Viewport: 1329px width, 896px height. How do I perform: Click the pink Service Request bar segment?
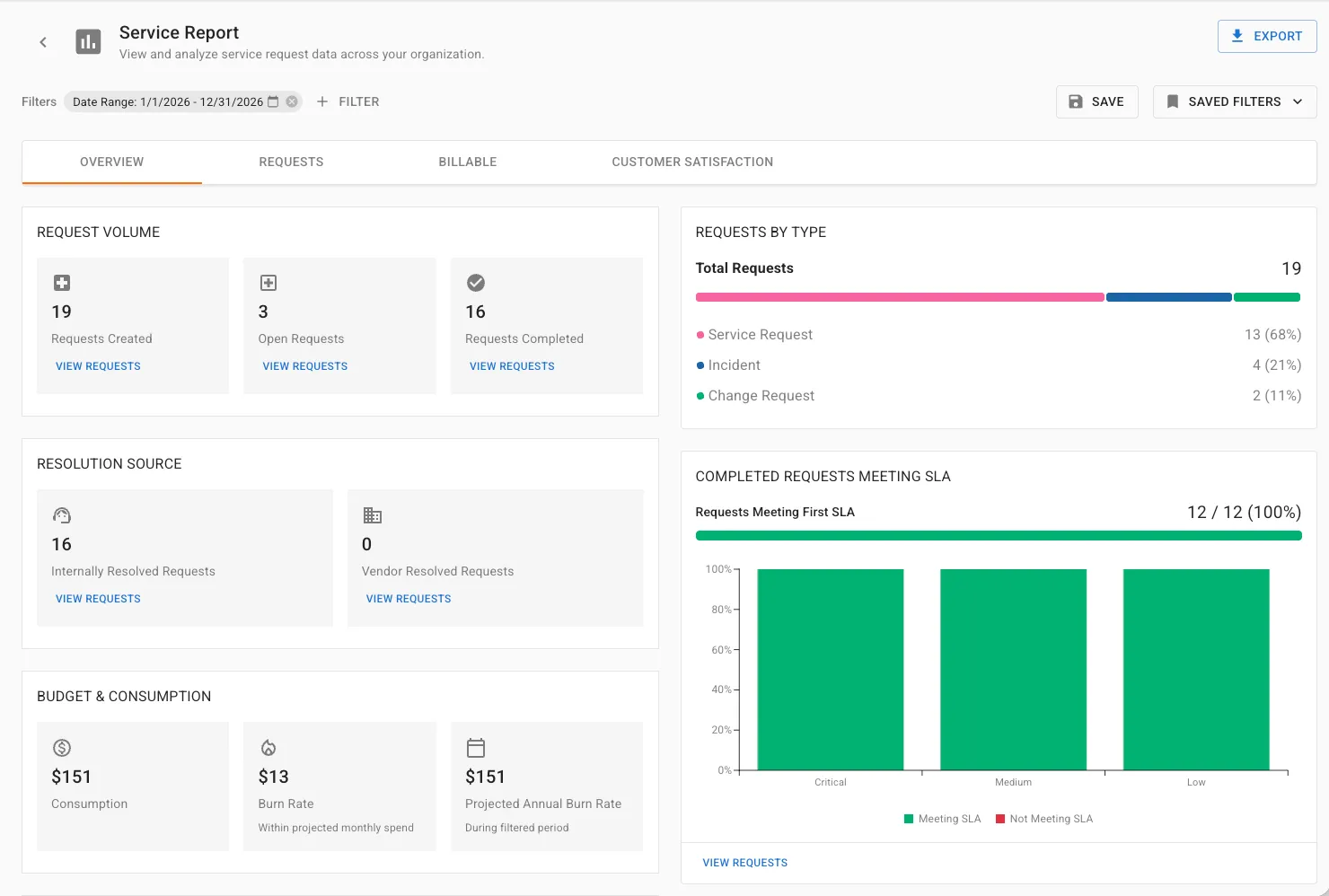[900, 297]
